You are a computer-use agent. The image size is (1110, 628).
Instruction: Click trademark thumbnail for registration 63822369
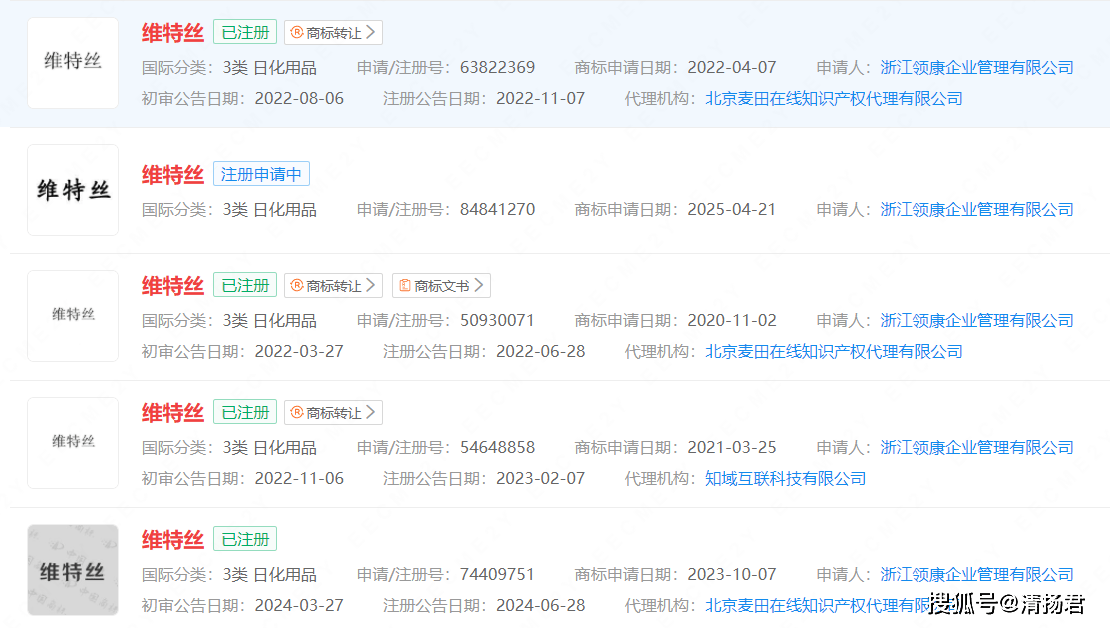click(x=73, y=63)
